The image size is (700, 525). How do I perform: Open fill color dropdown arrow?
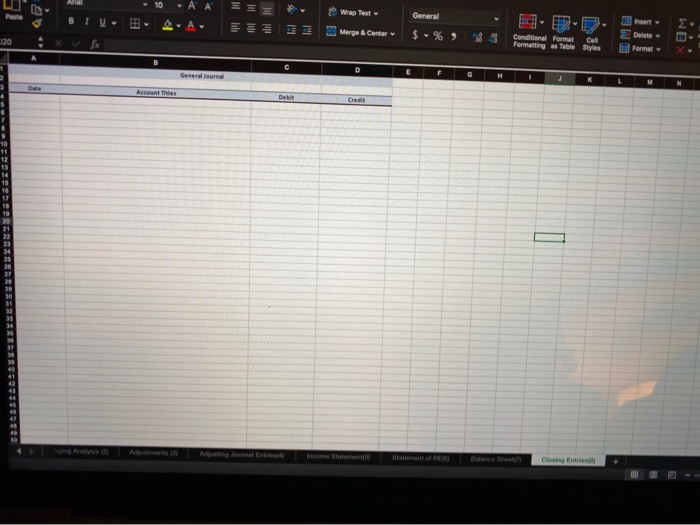(x=178, y=26)
